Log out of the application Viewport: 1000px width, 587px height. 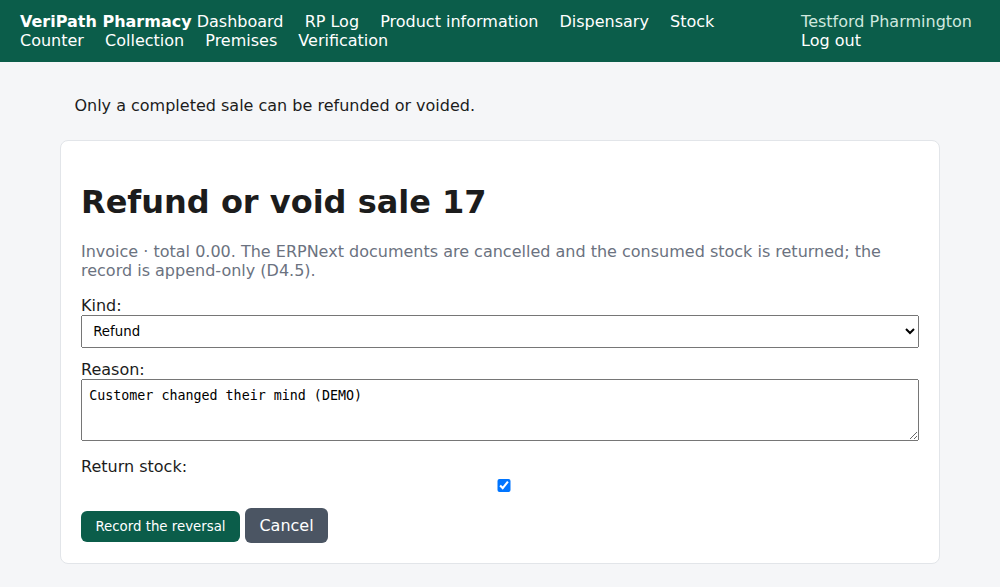(x=830, y=40)
